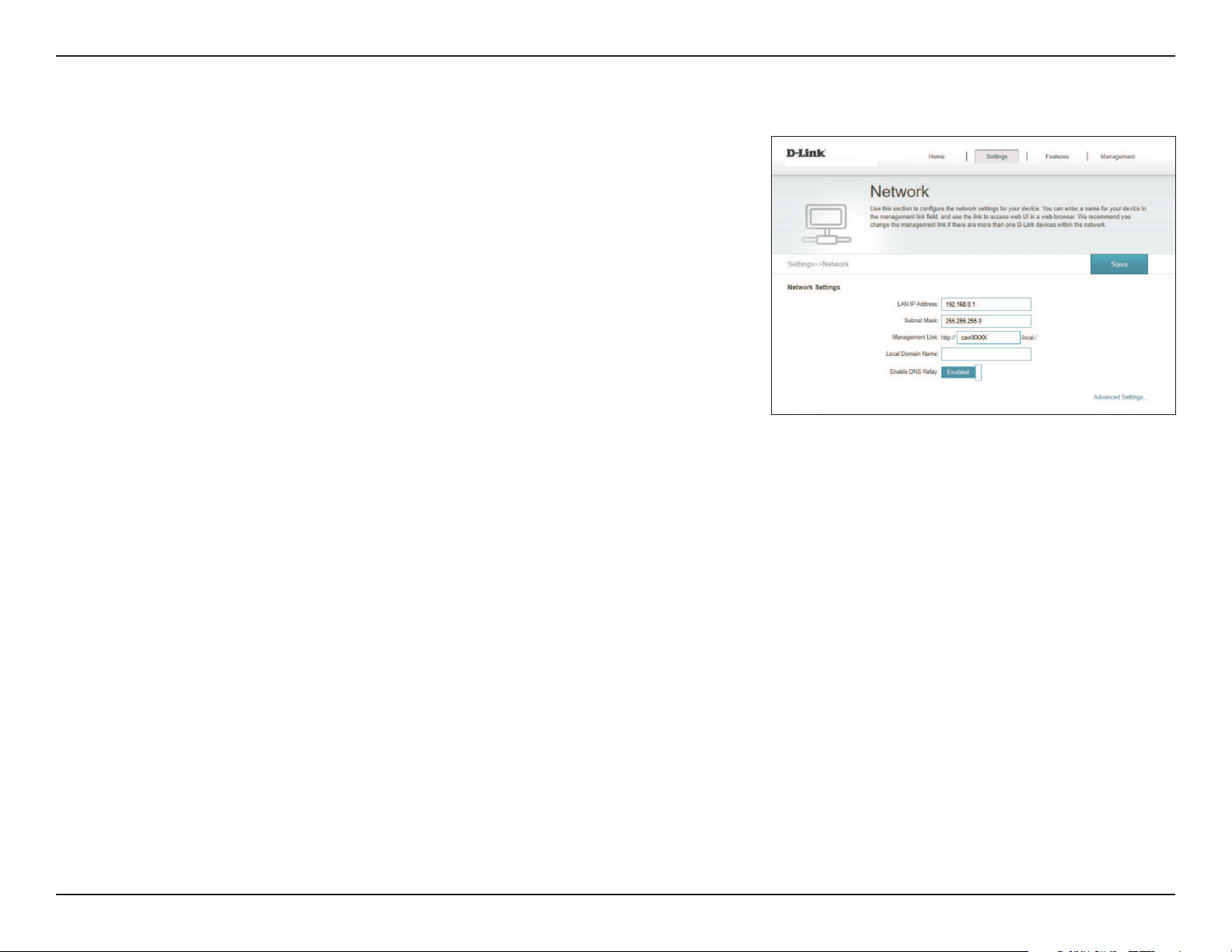Image resolution: width=1232 pixels, height=952 pixels.
Task: Click the Network page title
Action: tap(899, 192)
